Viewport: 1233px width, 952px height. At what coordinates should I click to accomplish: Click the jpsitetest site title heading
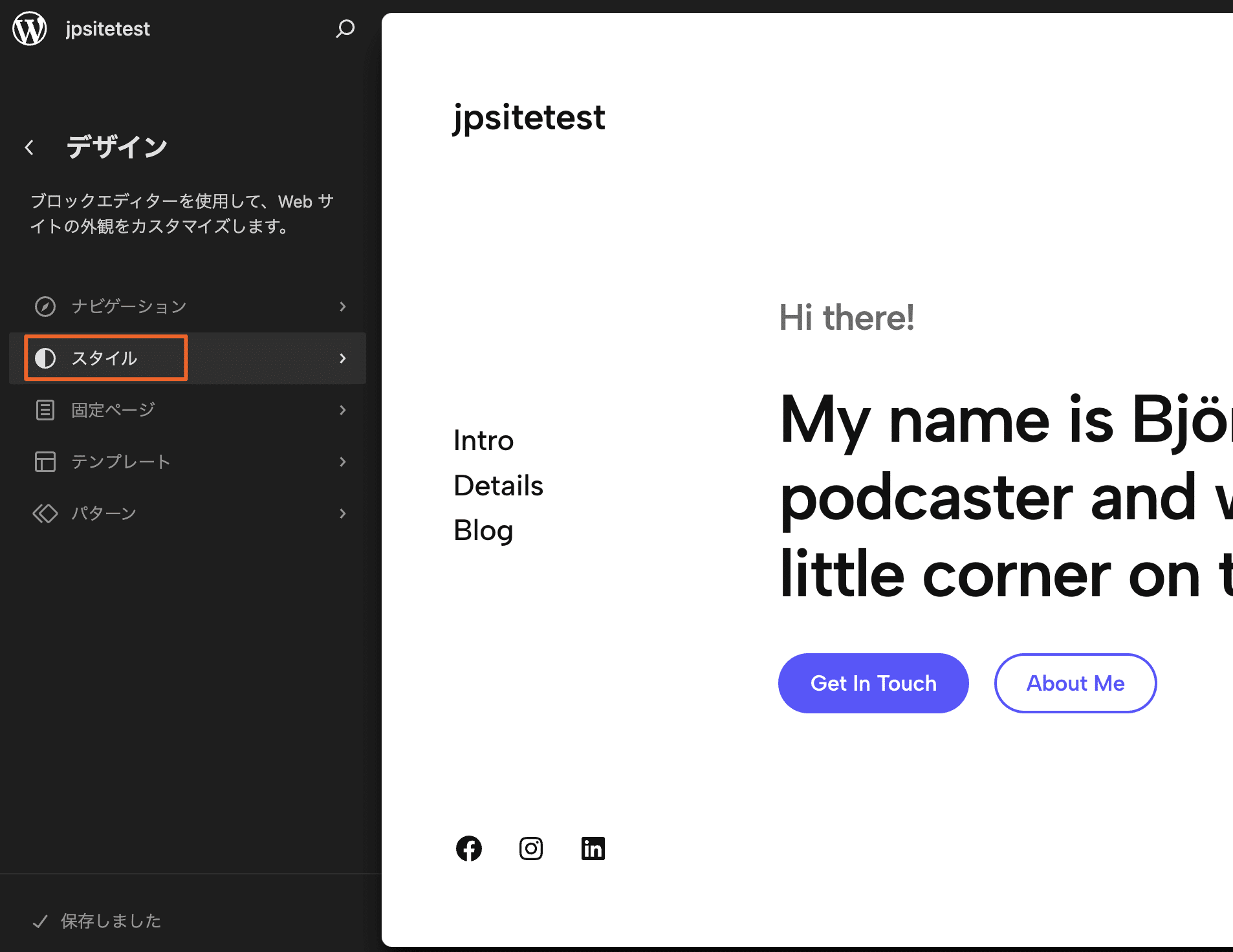click(x=529, y=116)
